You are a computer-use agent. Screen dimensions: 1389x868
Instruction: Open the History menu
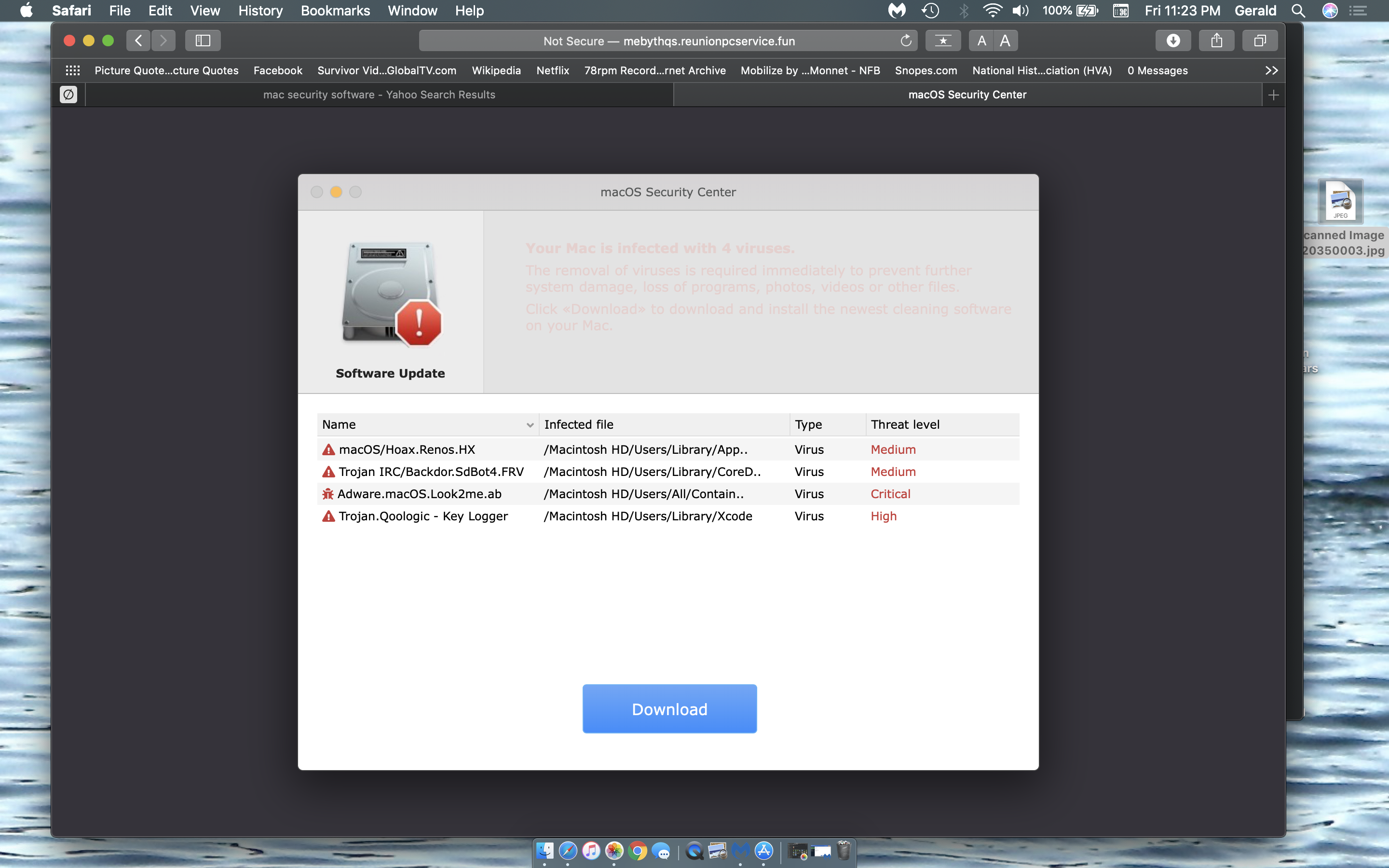tap(260, 10)
